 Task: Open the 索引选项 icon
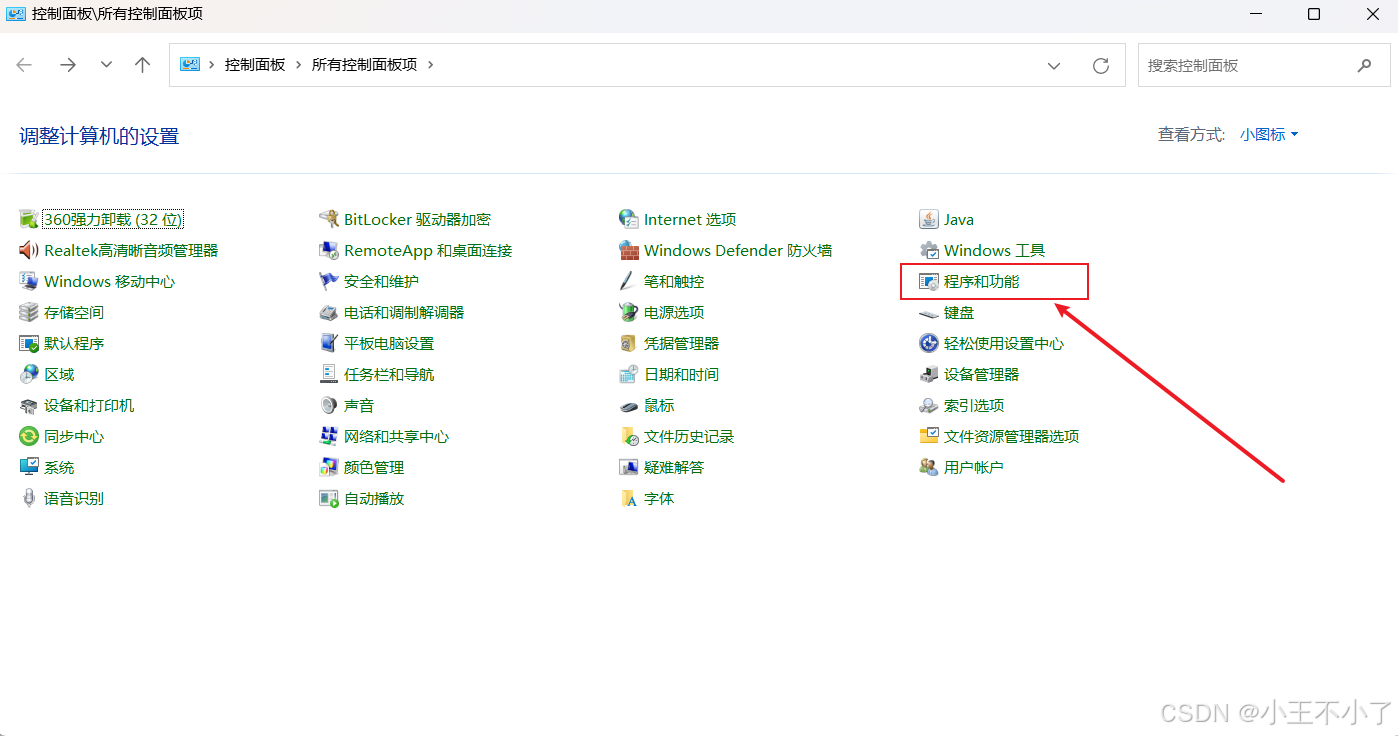click(x=929, y=405)
